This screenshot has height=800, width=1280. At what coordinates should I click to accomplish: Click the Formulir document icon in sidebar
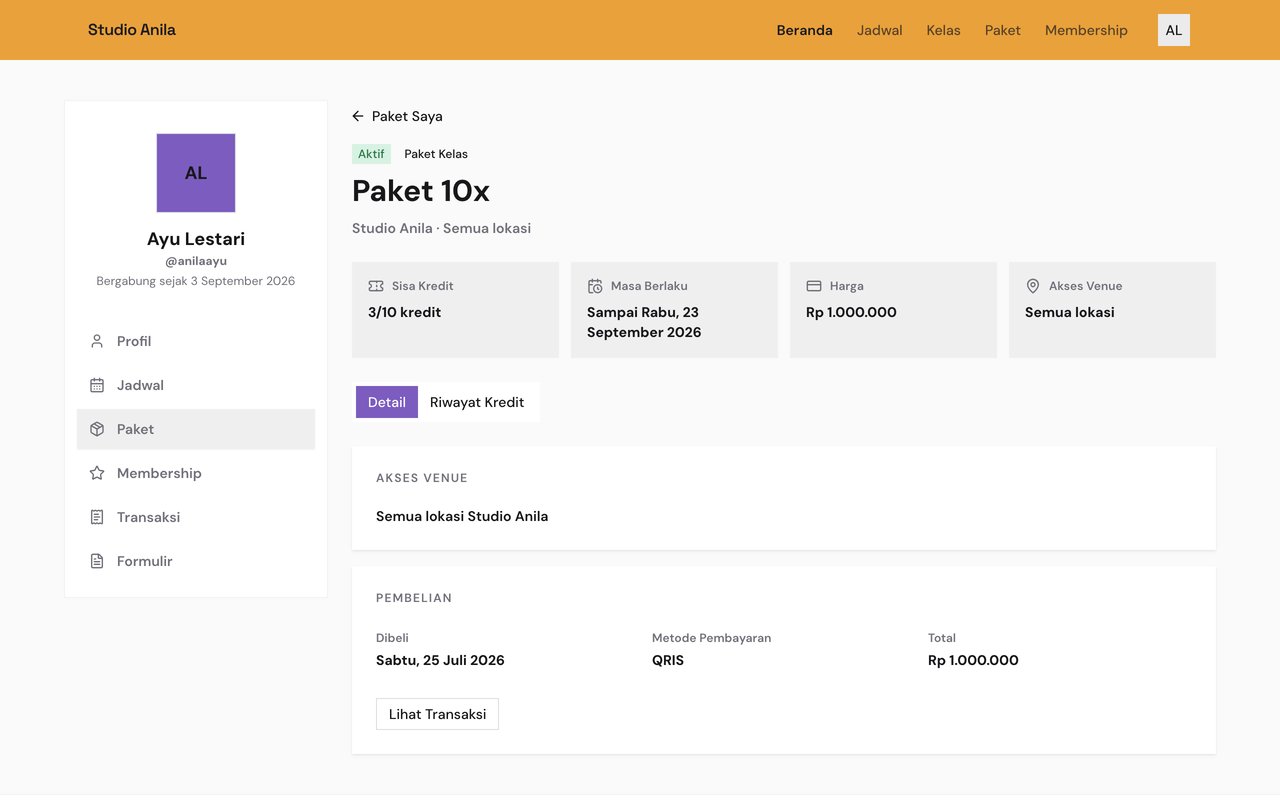click(x=97, y=561)
